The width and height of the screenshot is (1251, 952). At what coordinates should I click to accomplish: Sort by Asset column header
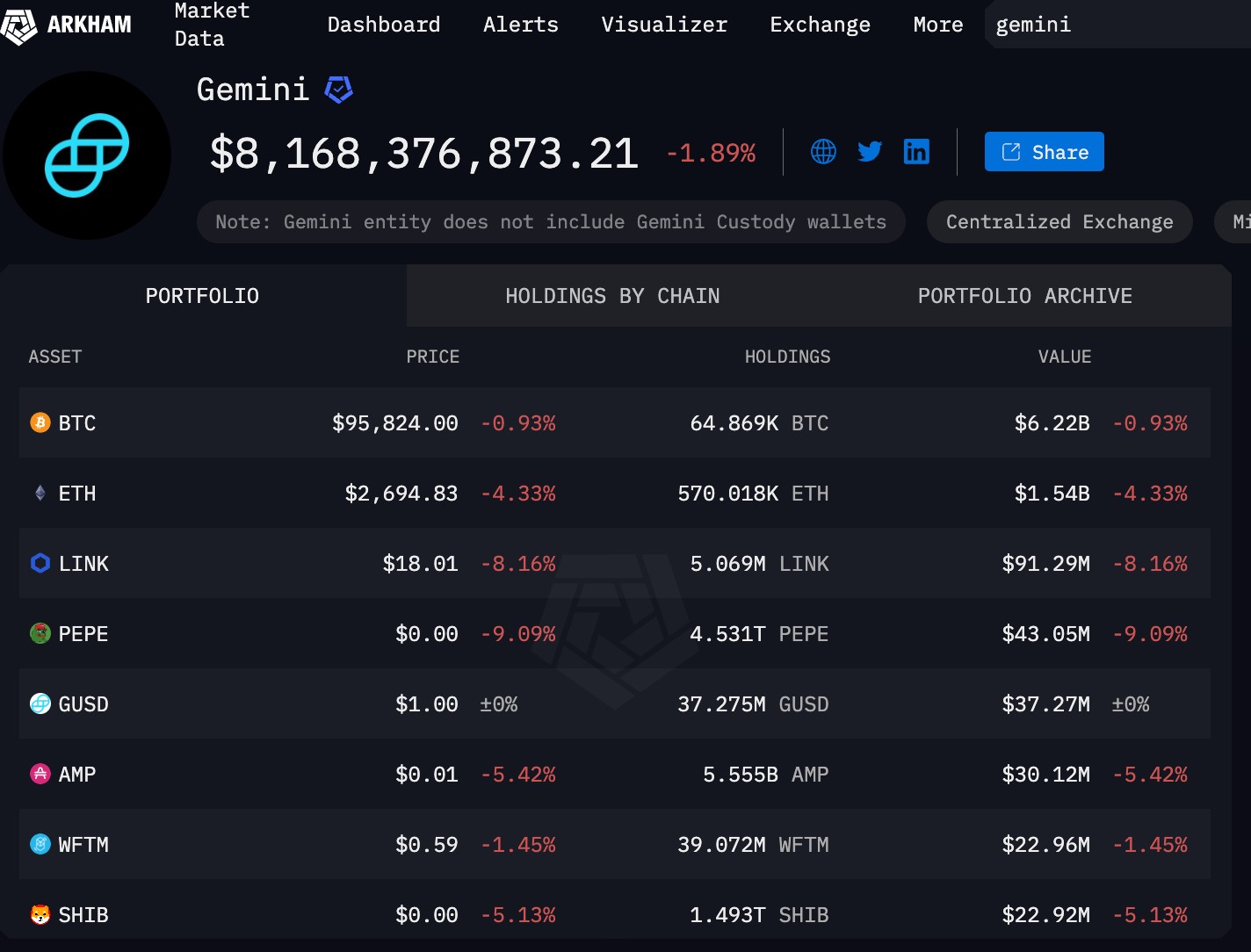[x=55, y=357]
